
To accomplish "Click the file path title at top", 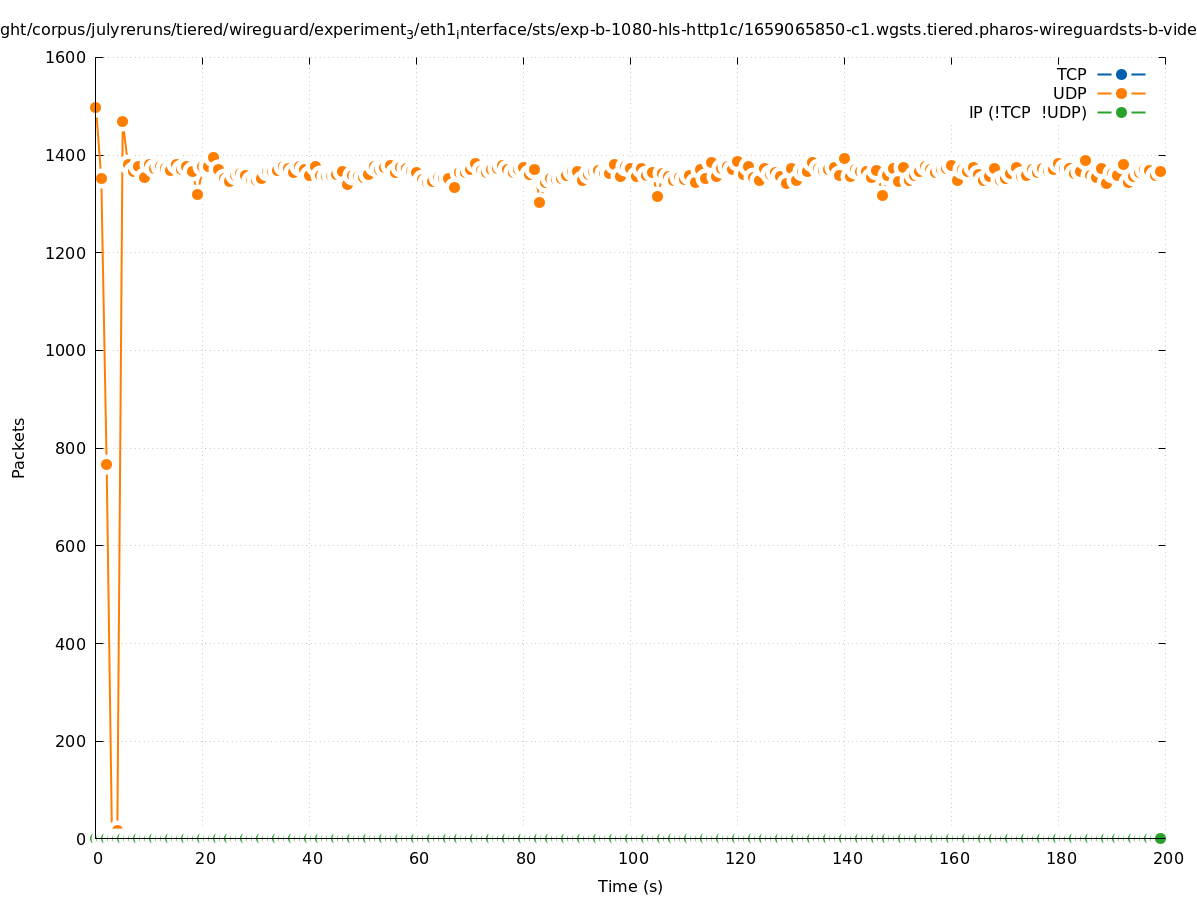I will 598,30.
